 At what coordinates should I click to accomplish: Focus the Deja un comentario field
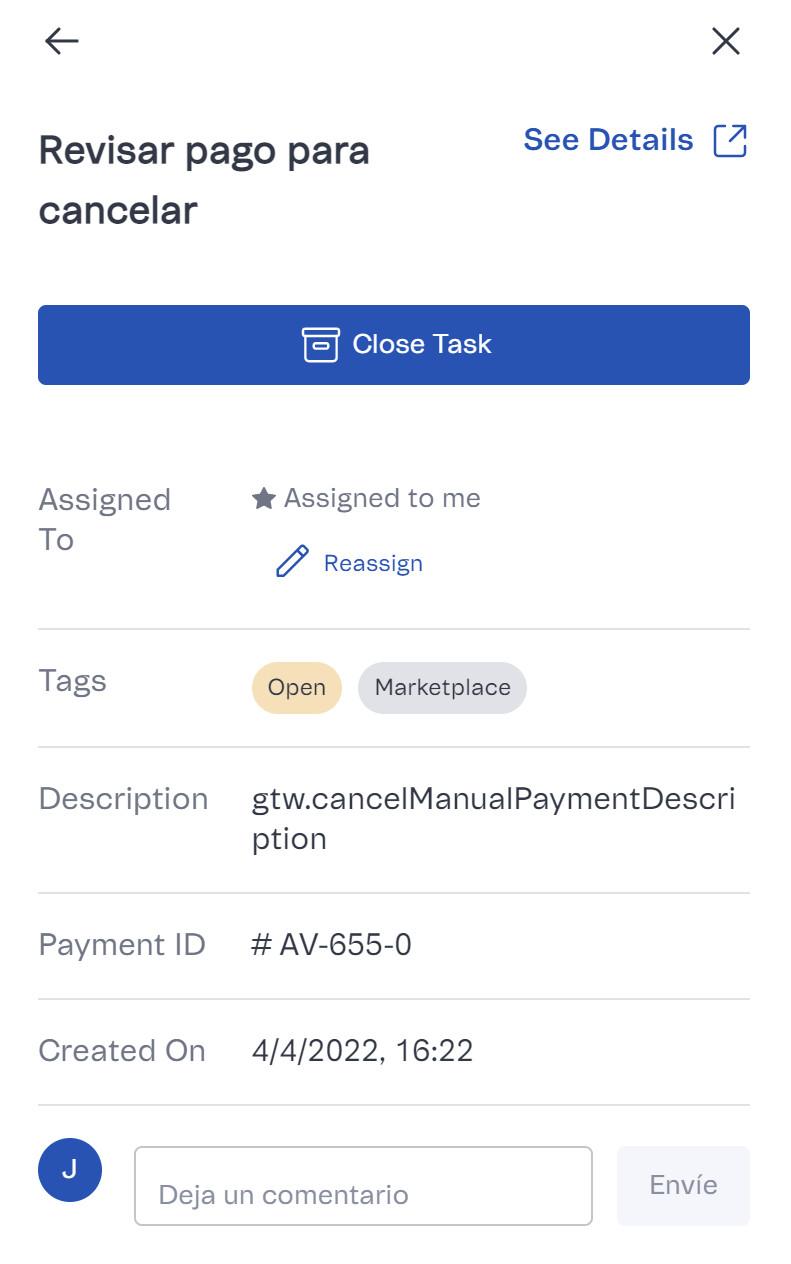tap(363, 1186)
